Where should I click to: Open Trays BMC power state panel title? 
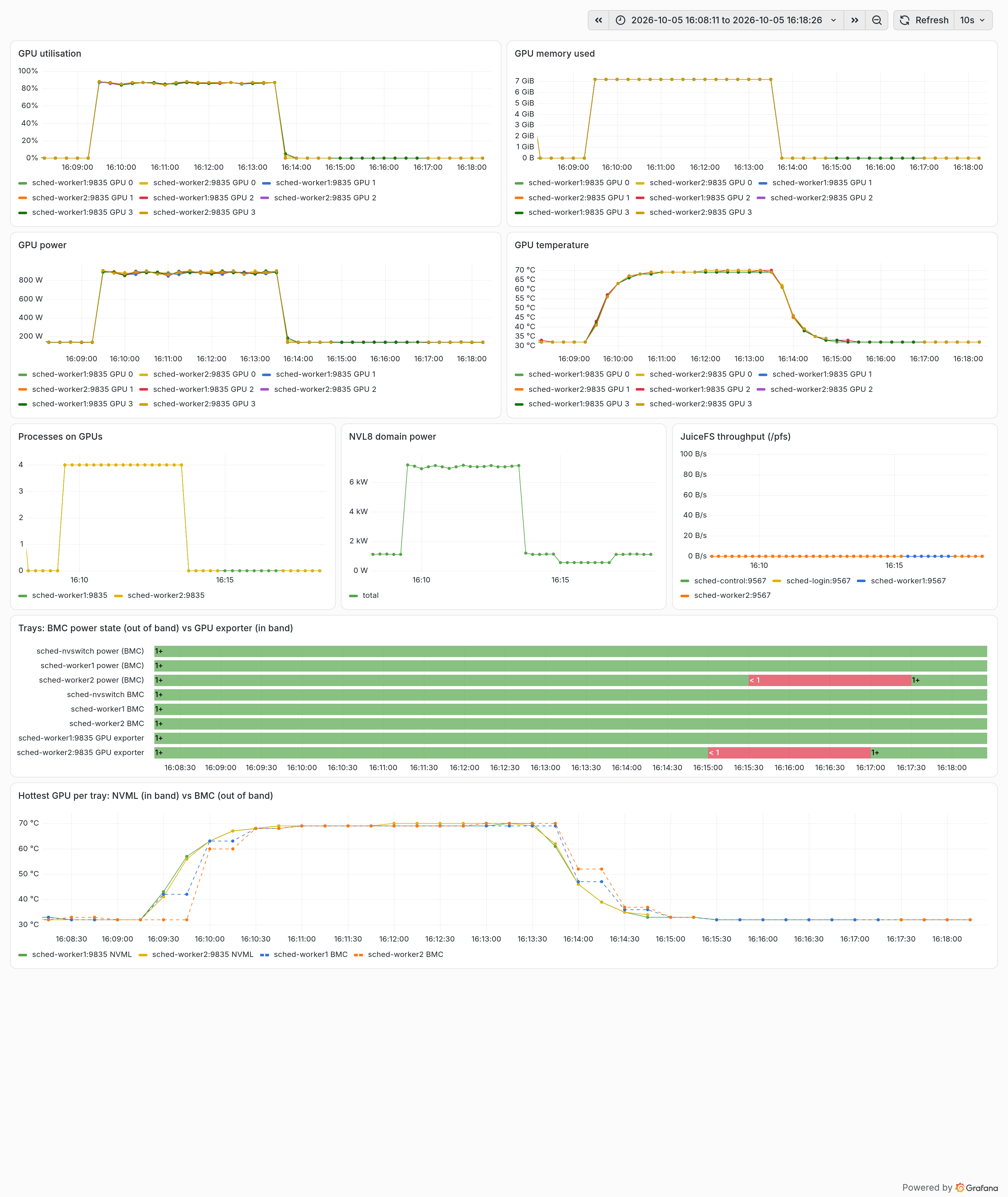point(155,628)
